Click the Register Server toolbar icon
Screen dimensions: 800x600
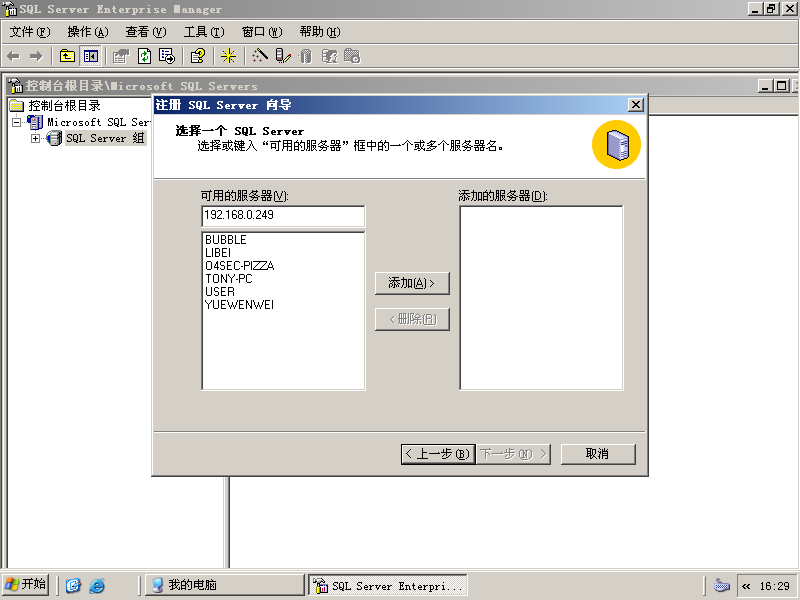click(283, 56)
